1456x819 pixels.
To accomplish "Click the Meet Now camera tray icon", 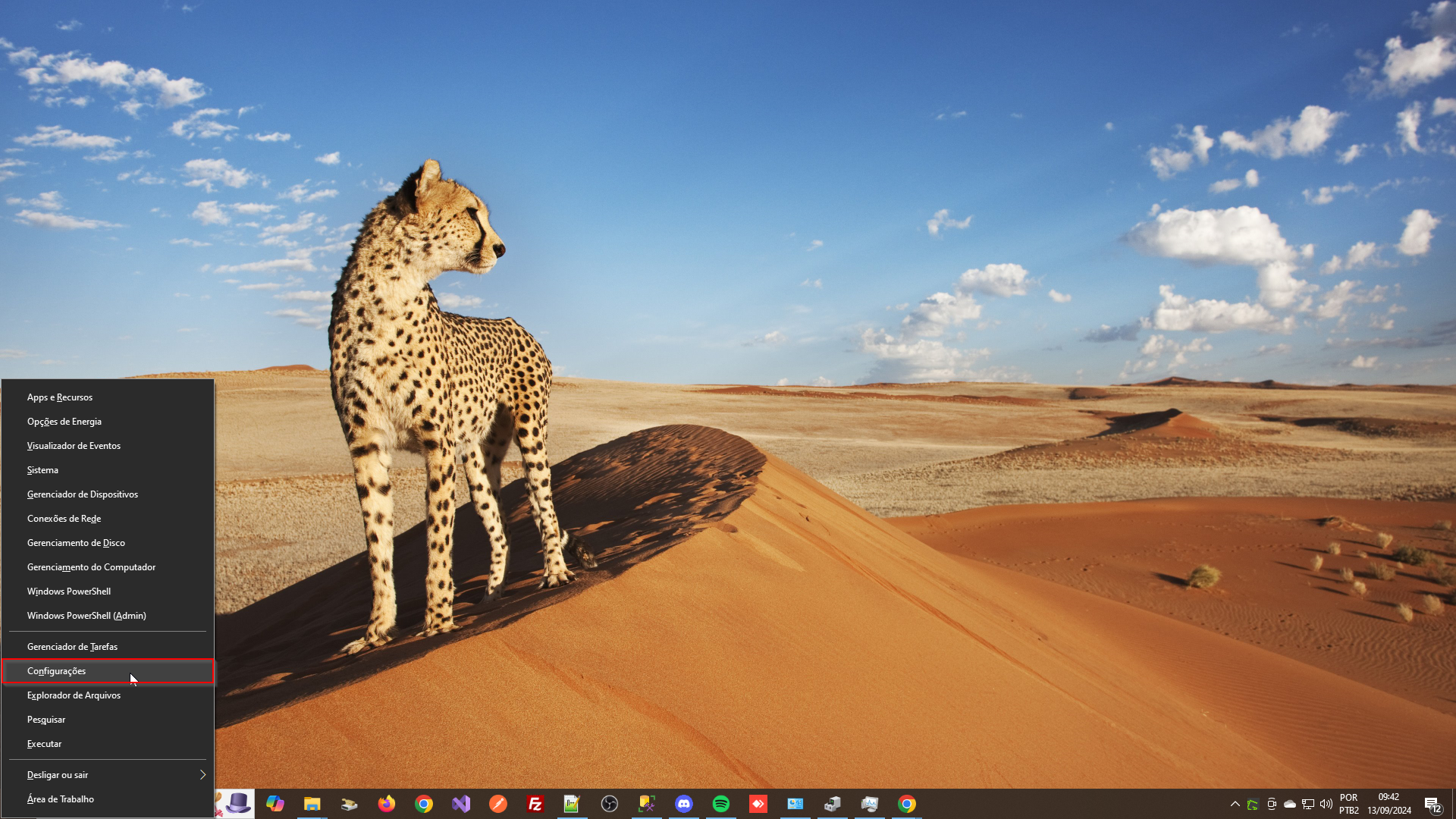I will point(1271,805).
